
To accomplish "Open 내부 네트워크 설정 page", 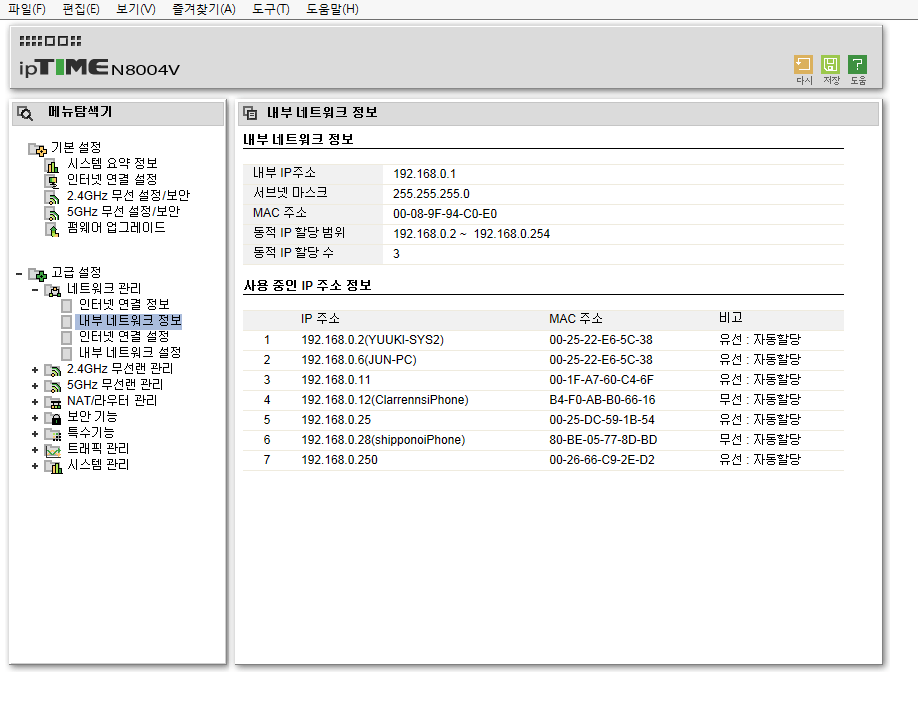I will tap(130, 352).
